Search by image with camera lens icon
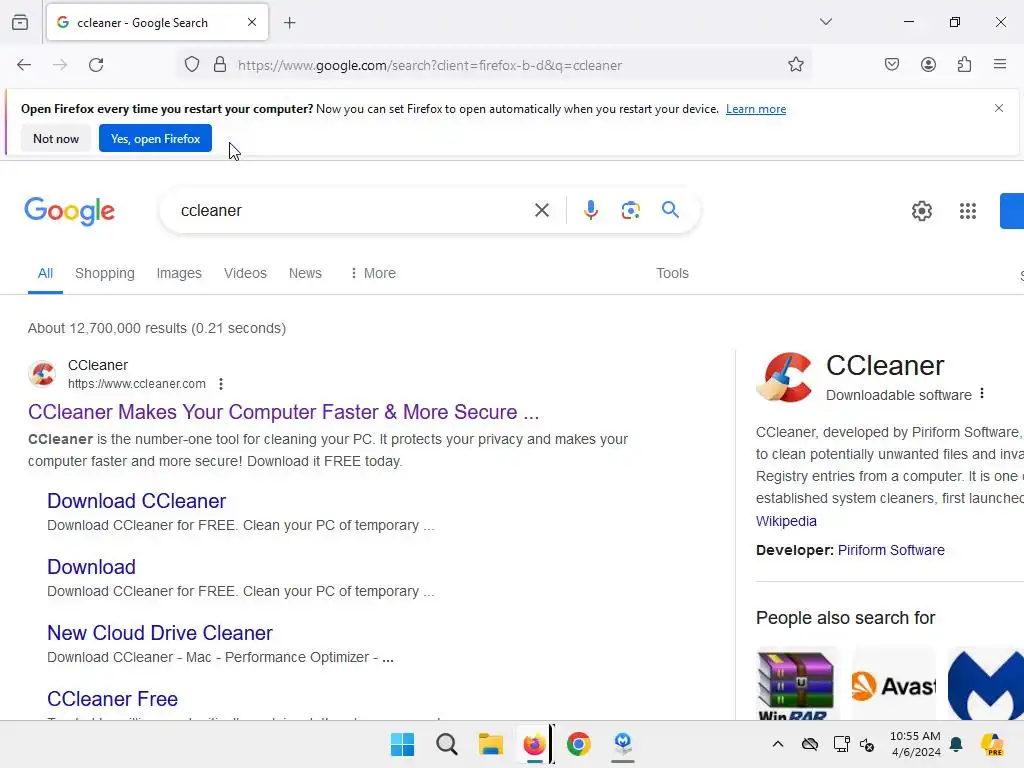Screen dimensions: 1024x768 coord(630,210)
